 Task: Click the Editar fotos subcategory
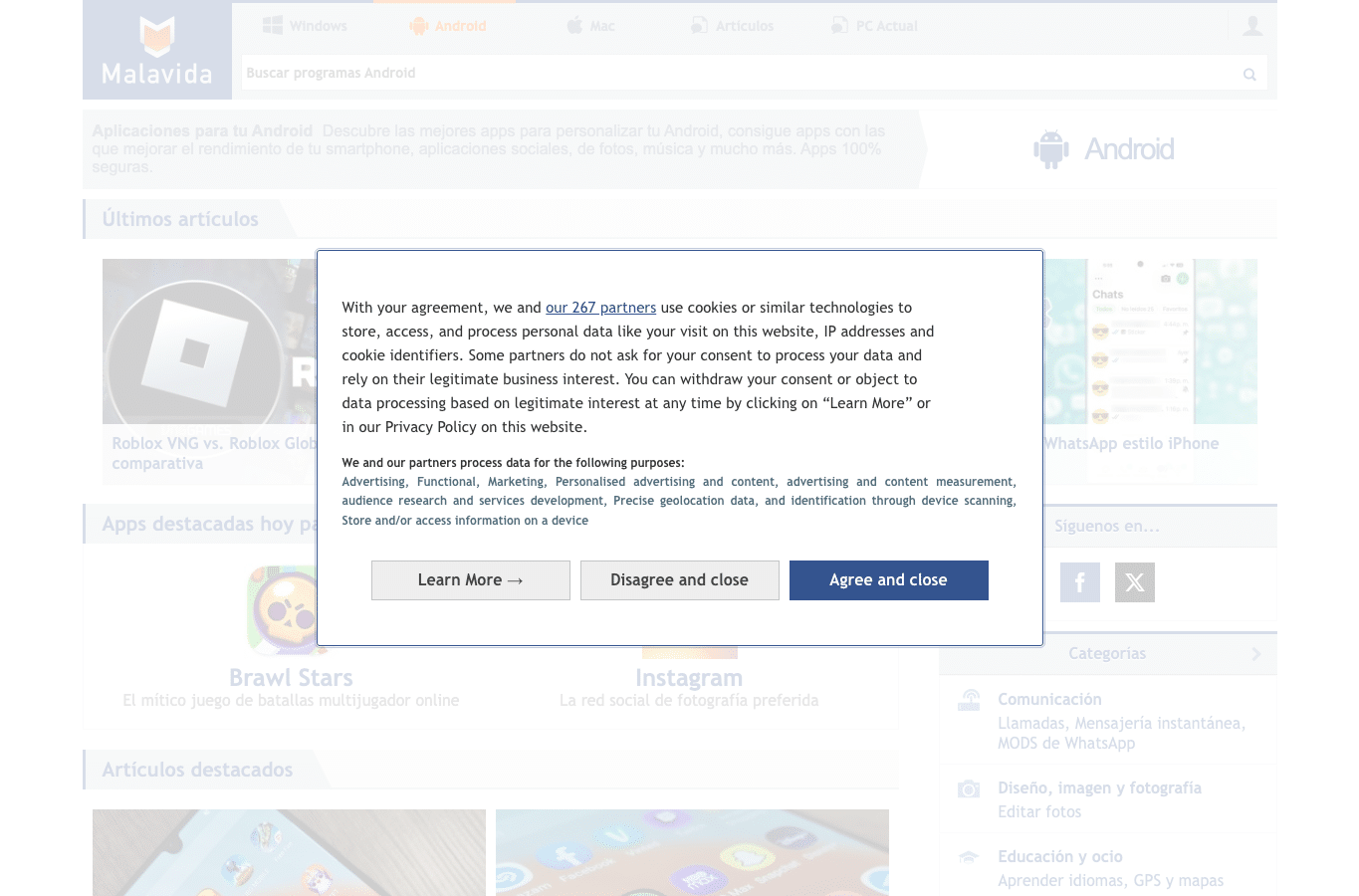point(1039,812)
